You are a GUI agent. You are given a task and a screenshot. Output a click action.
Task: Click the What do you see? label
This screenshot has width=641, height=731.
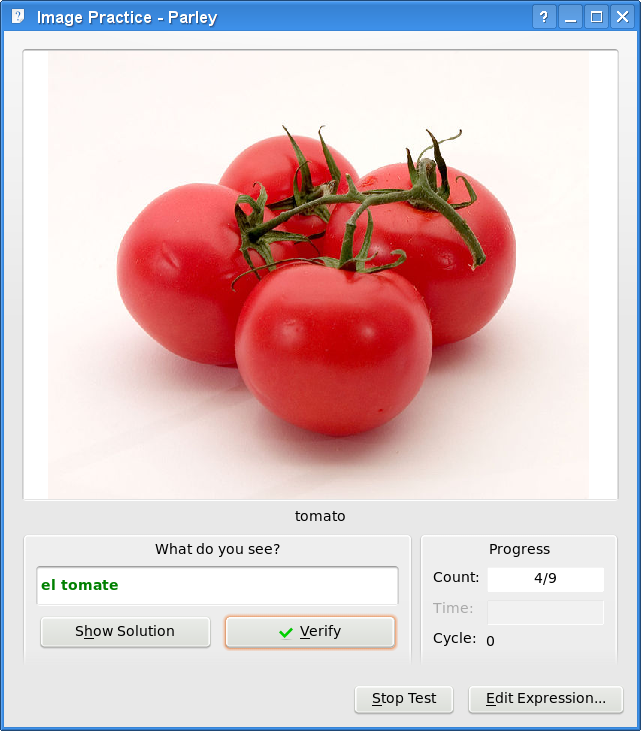[218, 549]
